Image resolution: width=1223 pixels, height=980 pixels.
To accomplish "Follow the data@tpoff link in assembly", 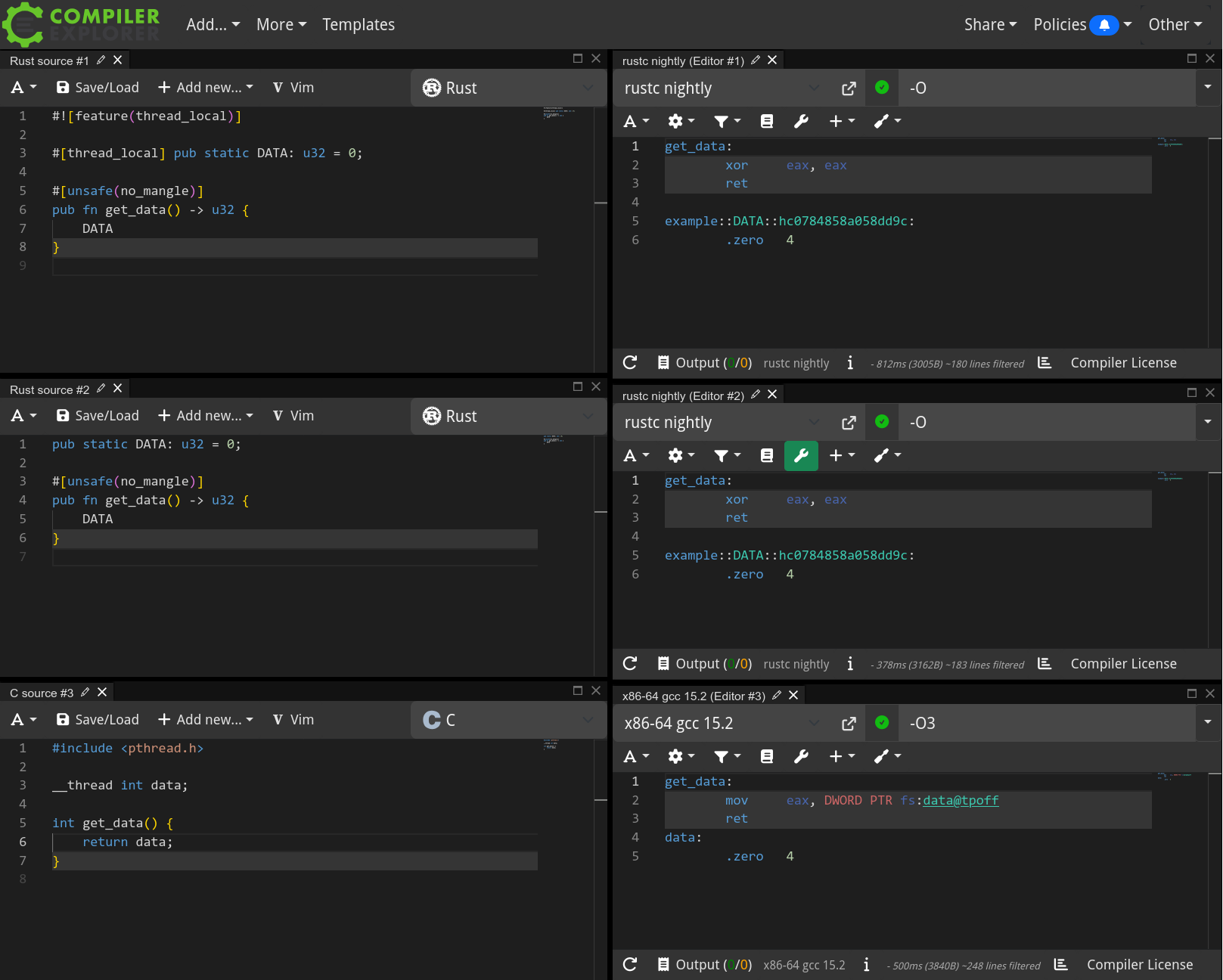I will pyautogui.click(x=961, y=800).
